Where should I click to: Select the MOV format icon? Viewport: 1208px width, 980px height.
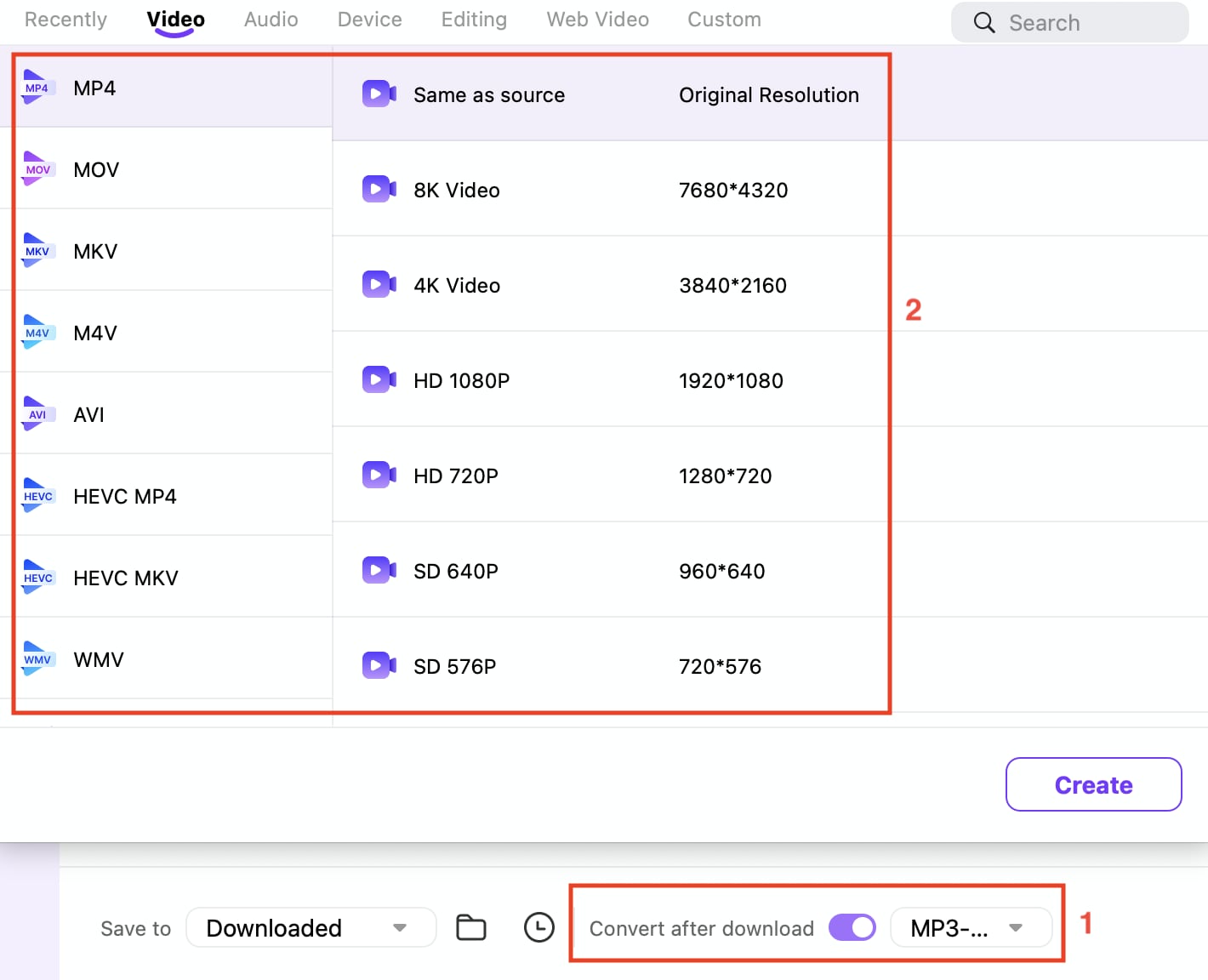37,168
